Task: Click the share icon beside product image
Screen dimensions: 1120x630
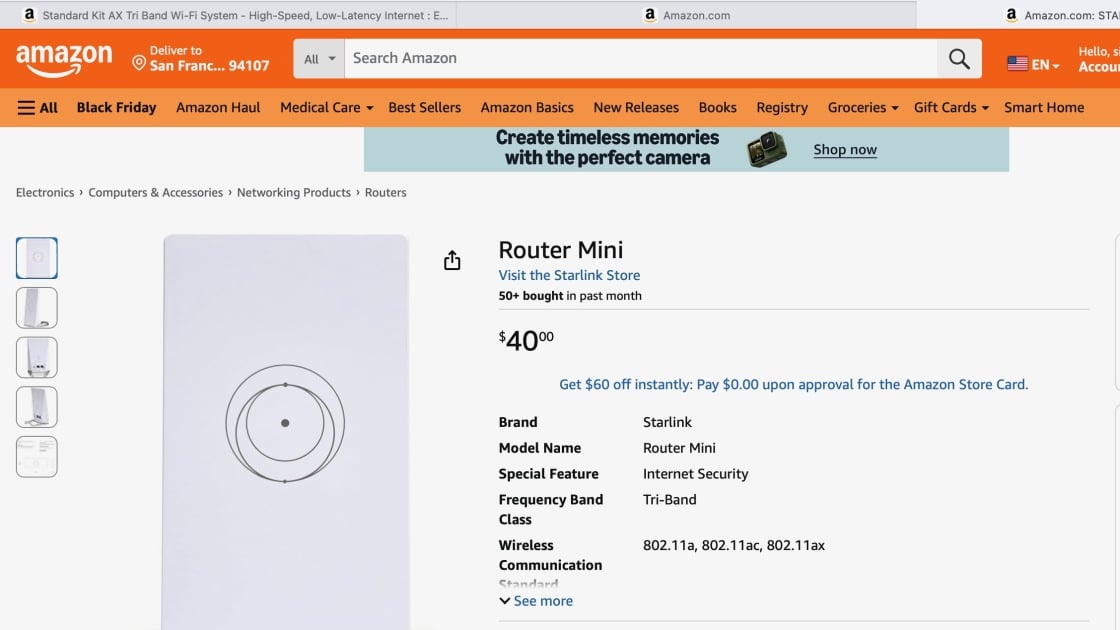Action: pyautogui.click(x=452, y=261)
